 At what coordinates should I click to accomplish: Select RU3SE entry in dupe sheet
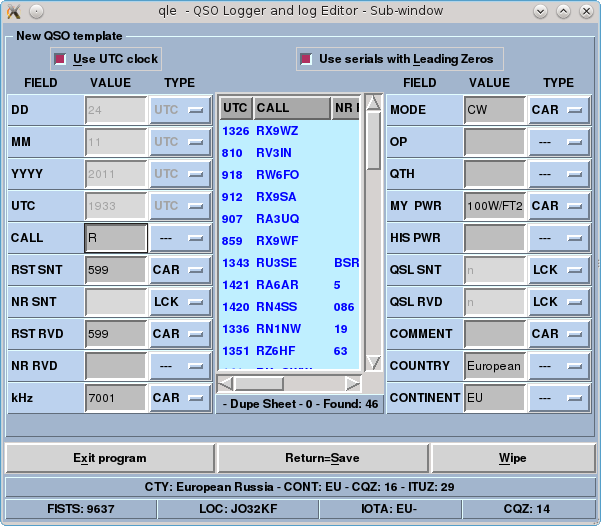(274, 263)
